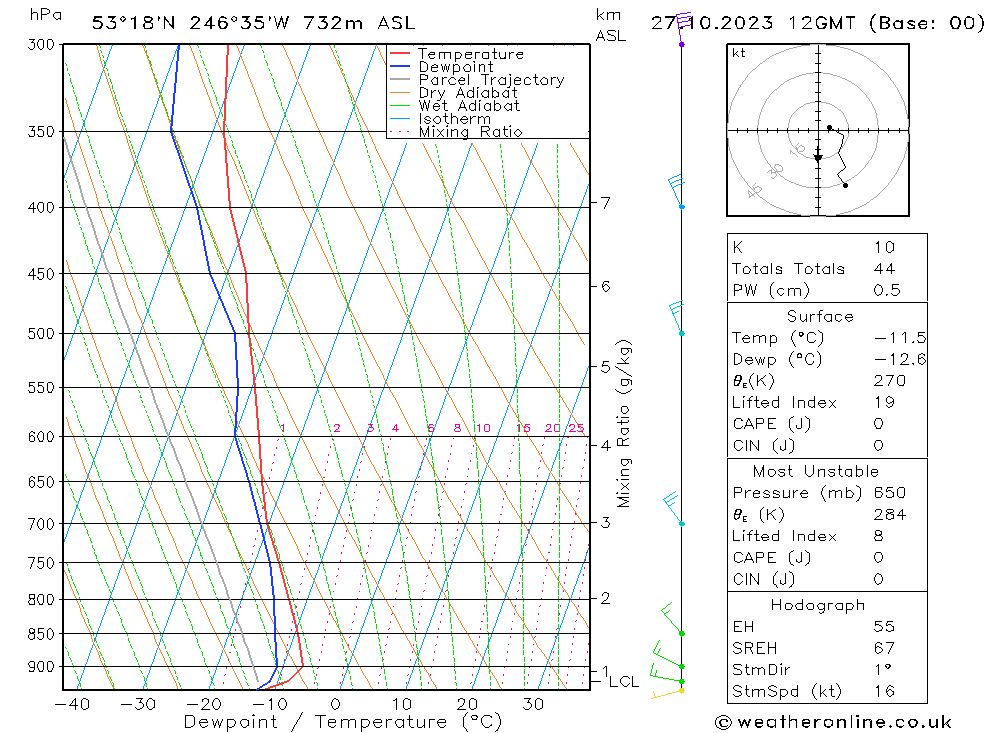1000x733 pixels.
Task: Click the 550 pressure level label
Action: pyautogui.click(x=41, y=388)
